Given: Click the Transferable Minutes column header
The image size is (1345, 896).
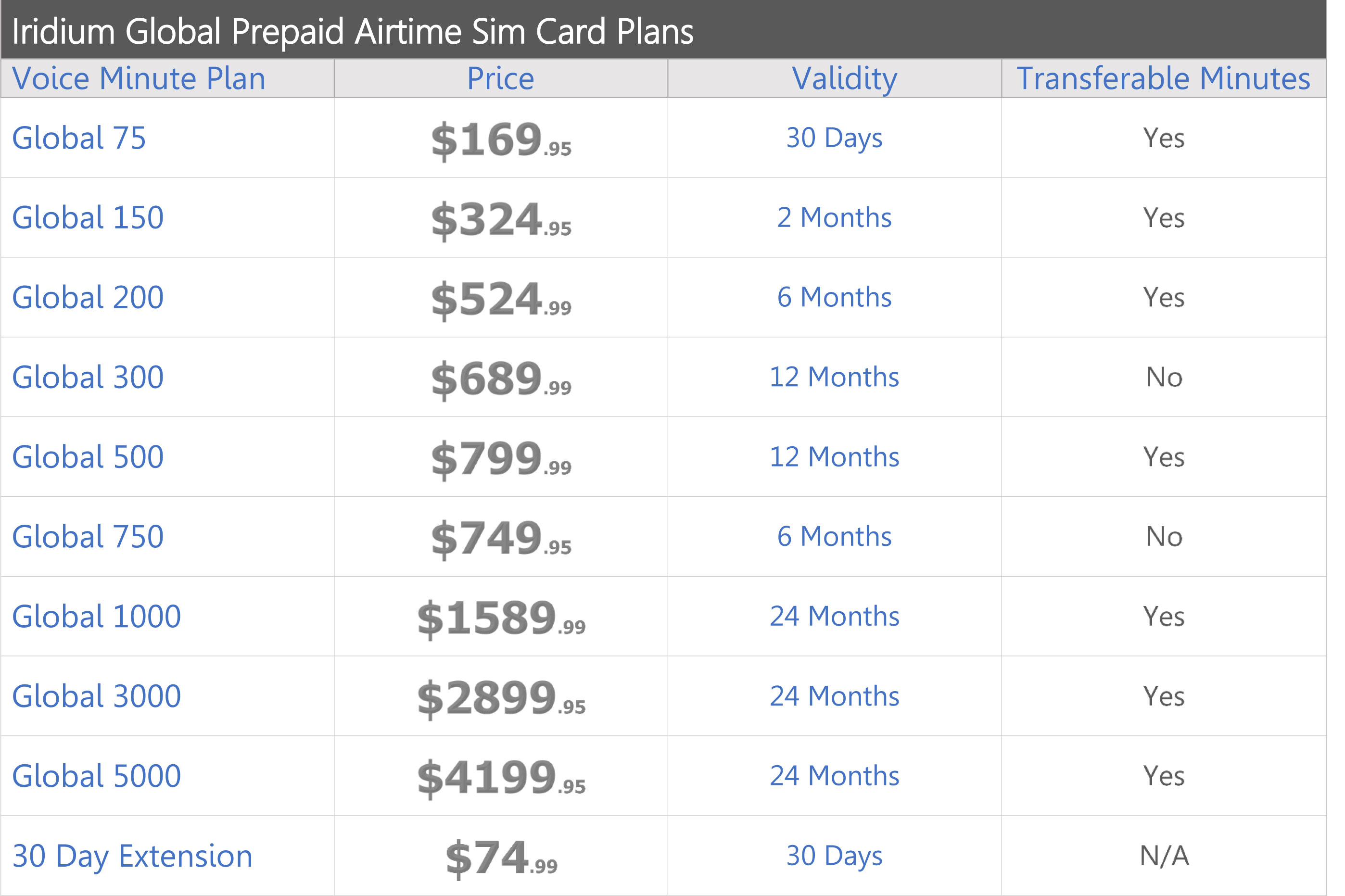Looking at the screenshot, I should pyautogui.click(x=1163, y=78).
